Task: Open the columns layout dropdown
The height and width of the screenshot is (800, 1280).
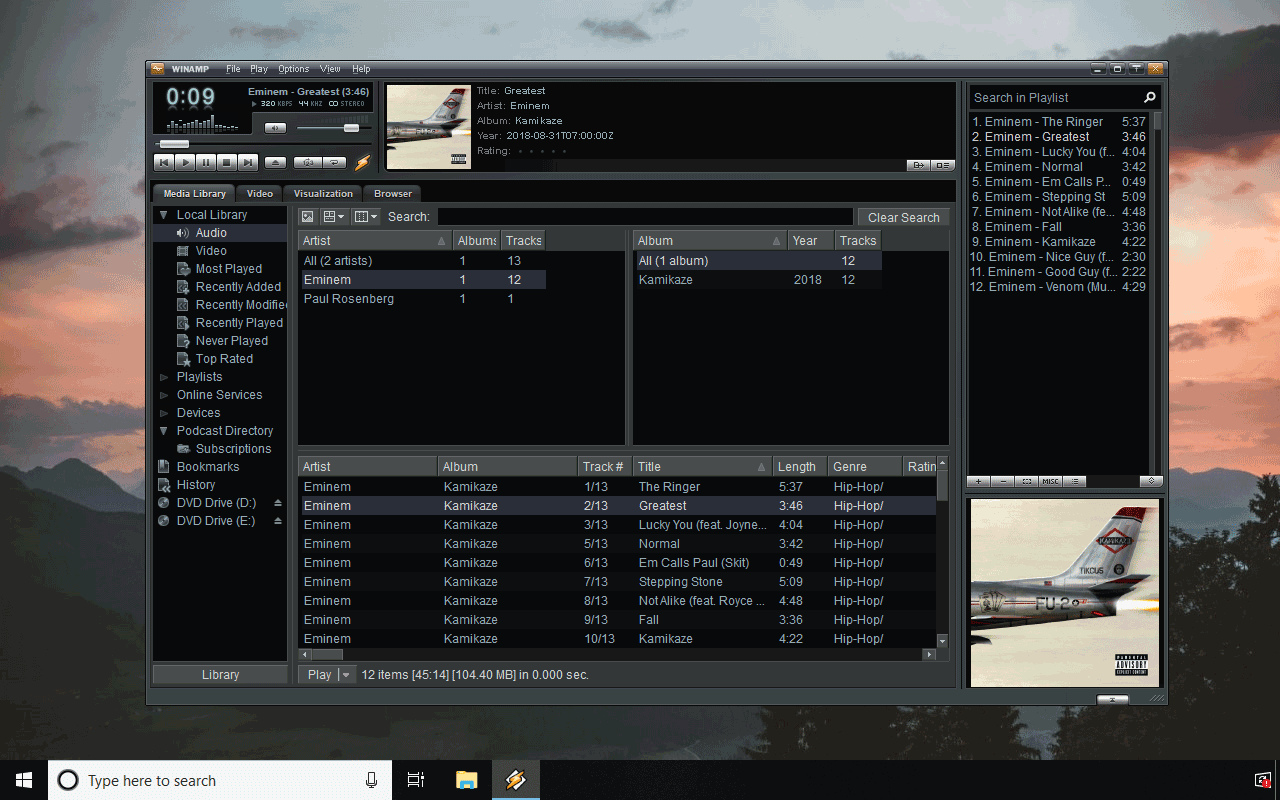Action: click(x=366, y=217)
